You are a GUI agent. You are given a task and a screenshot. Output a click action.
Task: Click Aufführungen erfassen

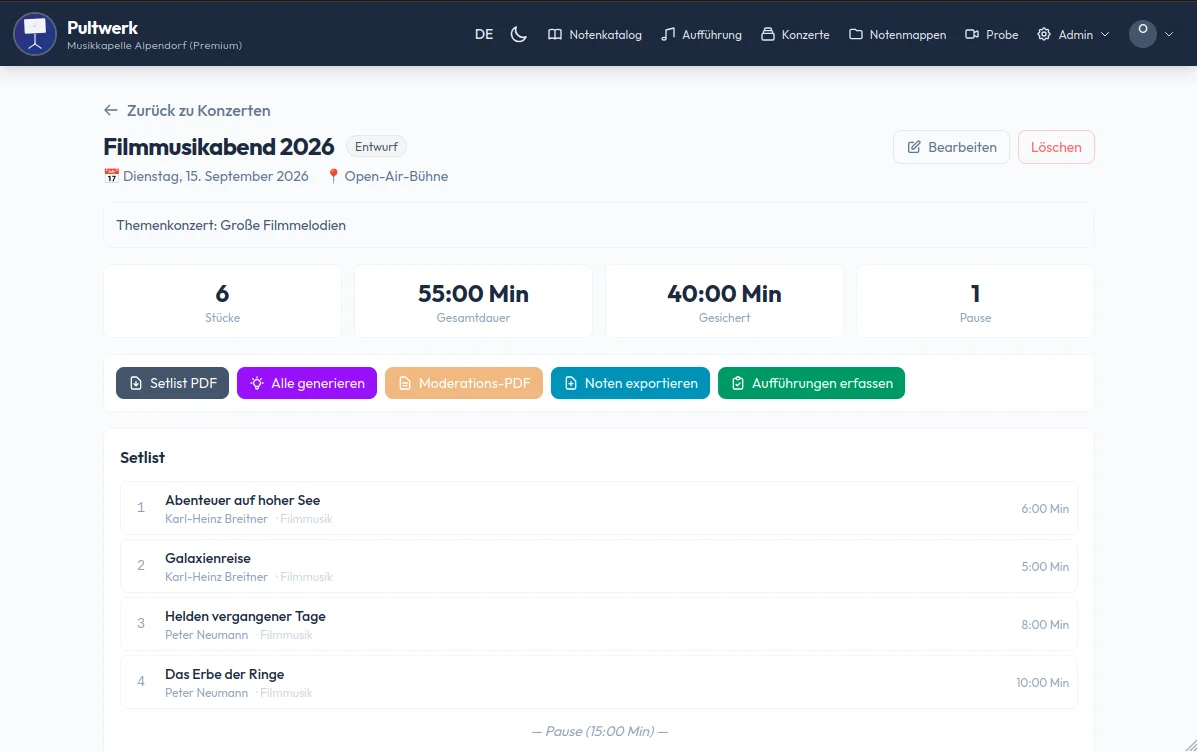point(811,383)
